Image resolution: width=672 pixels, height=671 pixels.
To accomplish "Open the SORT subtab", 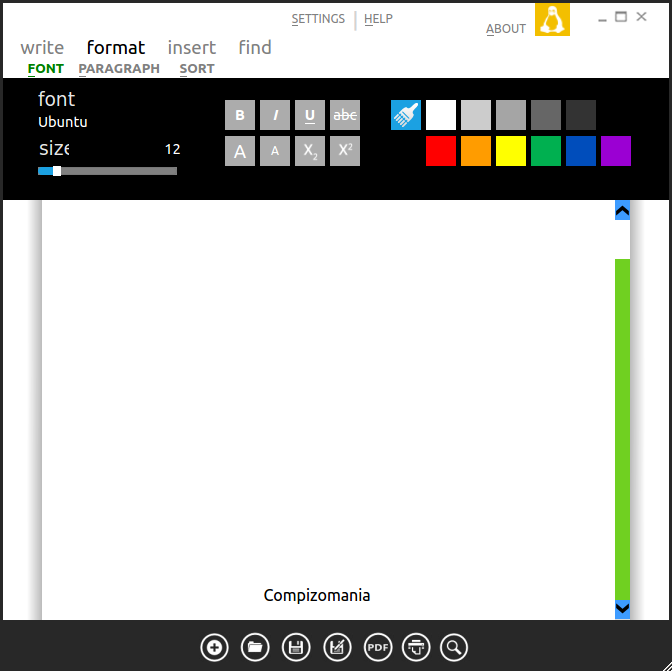I will pyautogui.click(x=197, y=69).
